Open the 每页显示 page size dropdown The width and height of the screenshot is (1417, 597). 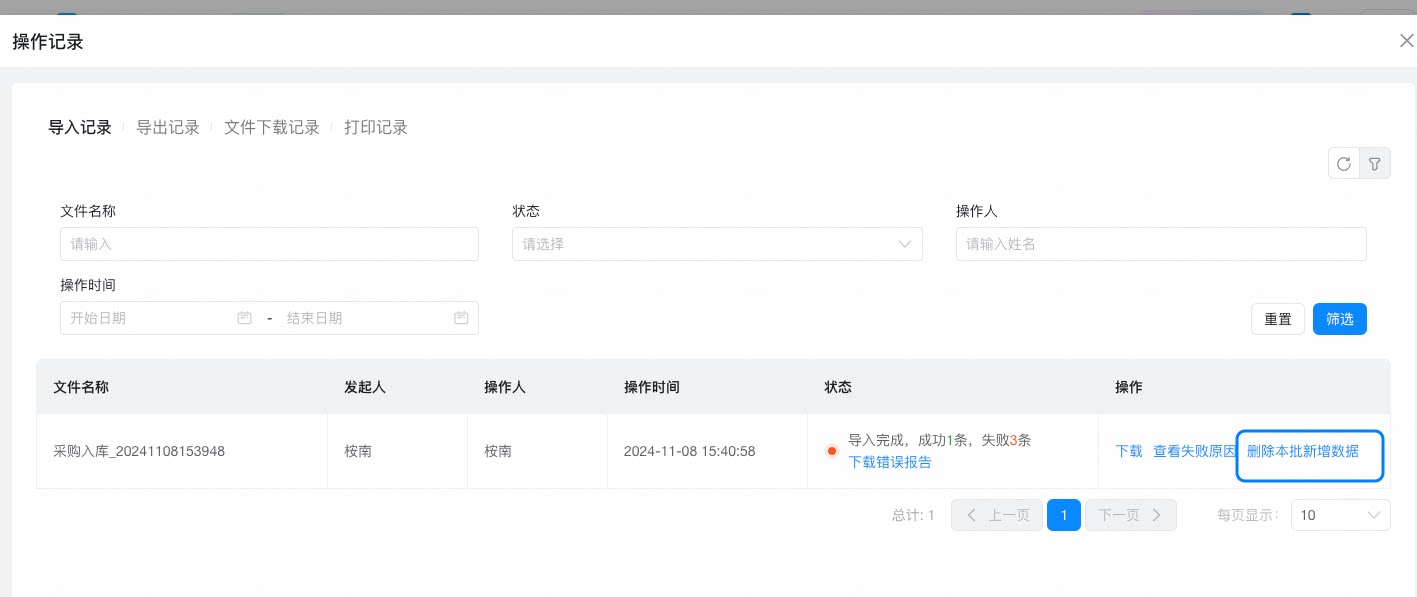1340,515
